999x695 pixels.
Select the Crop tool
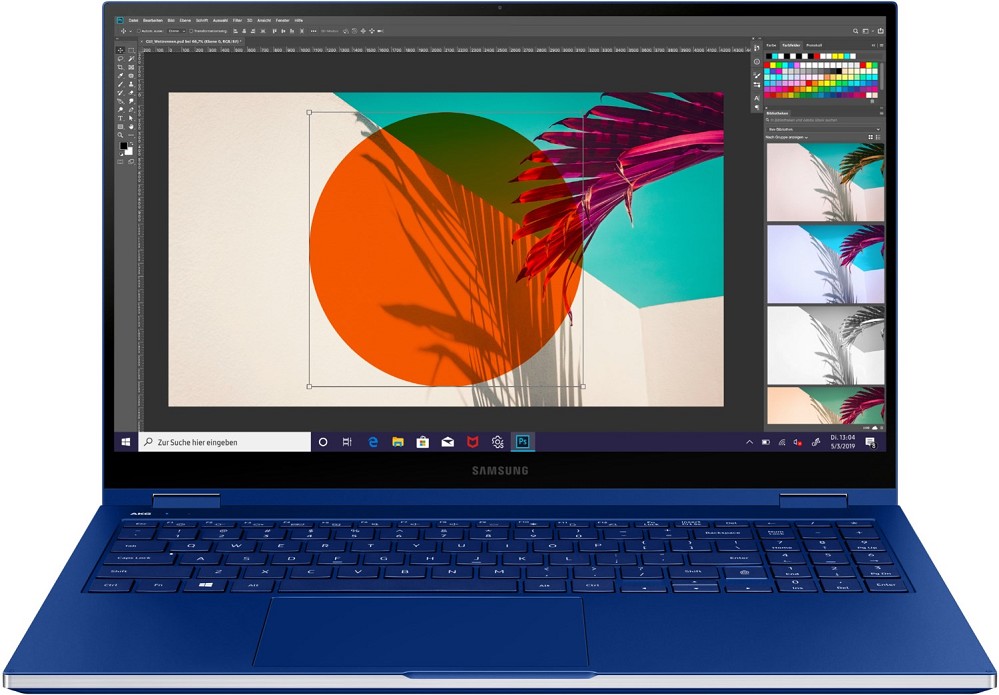click(121, 67)
